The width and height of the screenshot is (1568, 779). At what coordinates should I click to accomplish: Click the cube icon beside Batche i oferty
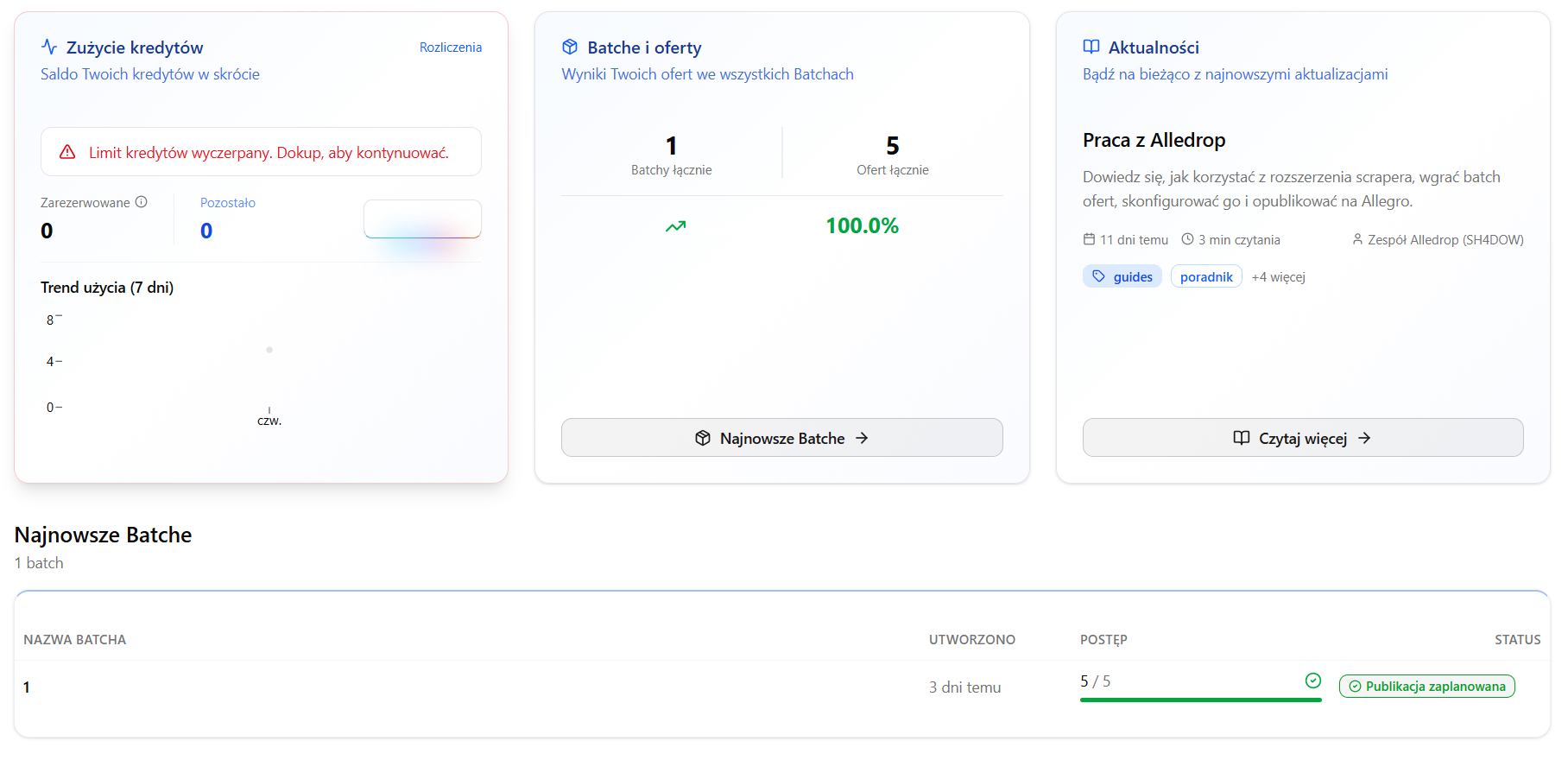pos(570,47)
